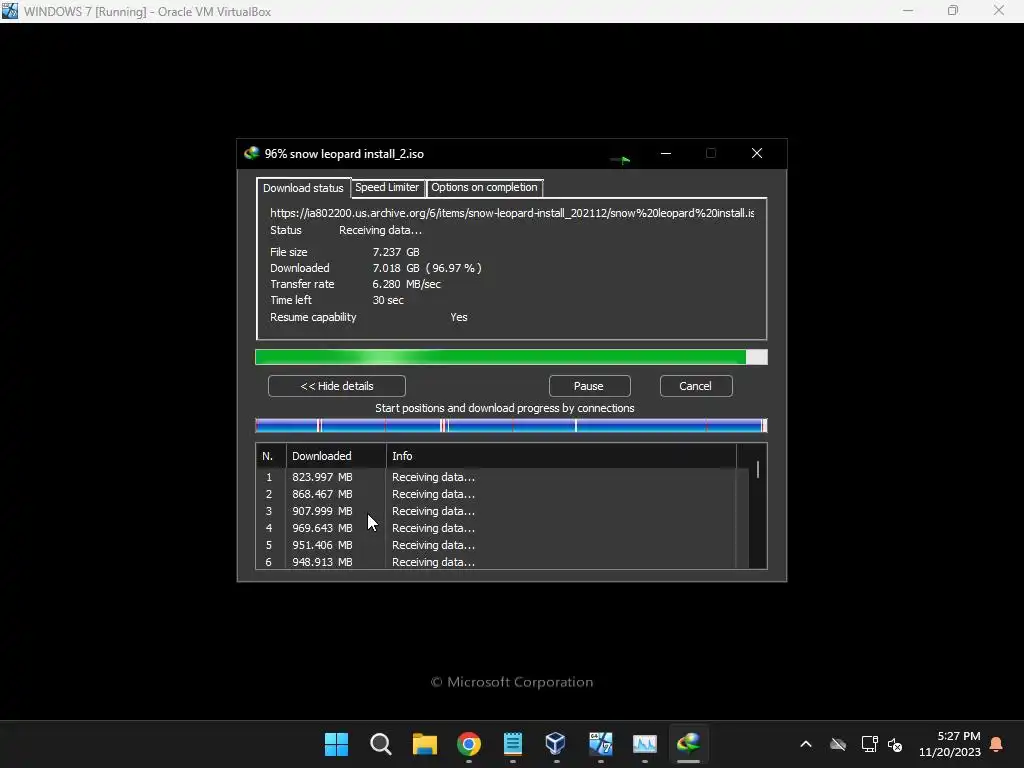Show hidden system tray icons
The height and width of the screenshot is (768, 1024).
click(x=806, y=744)
